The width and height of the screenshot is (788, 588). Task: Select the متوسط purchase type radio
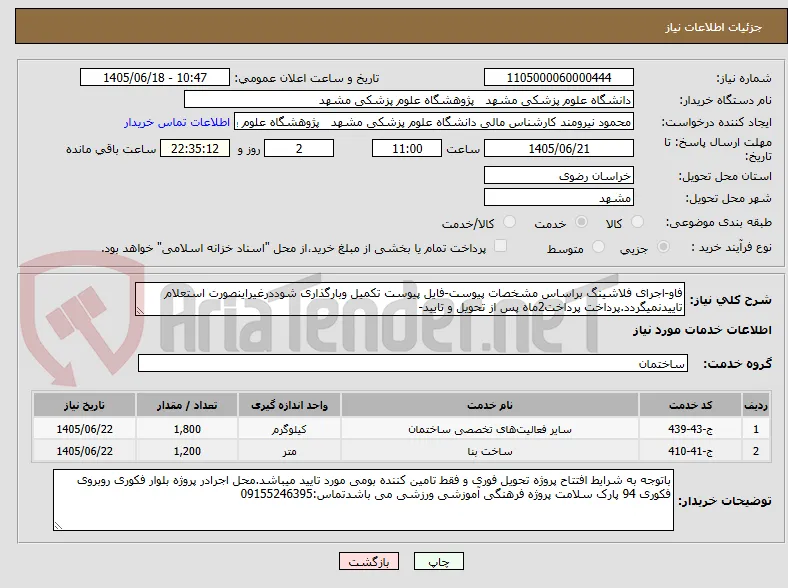click(x=599, y=246)
